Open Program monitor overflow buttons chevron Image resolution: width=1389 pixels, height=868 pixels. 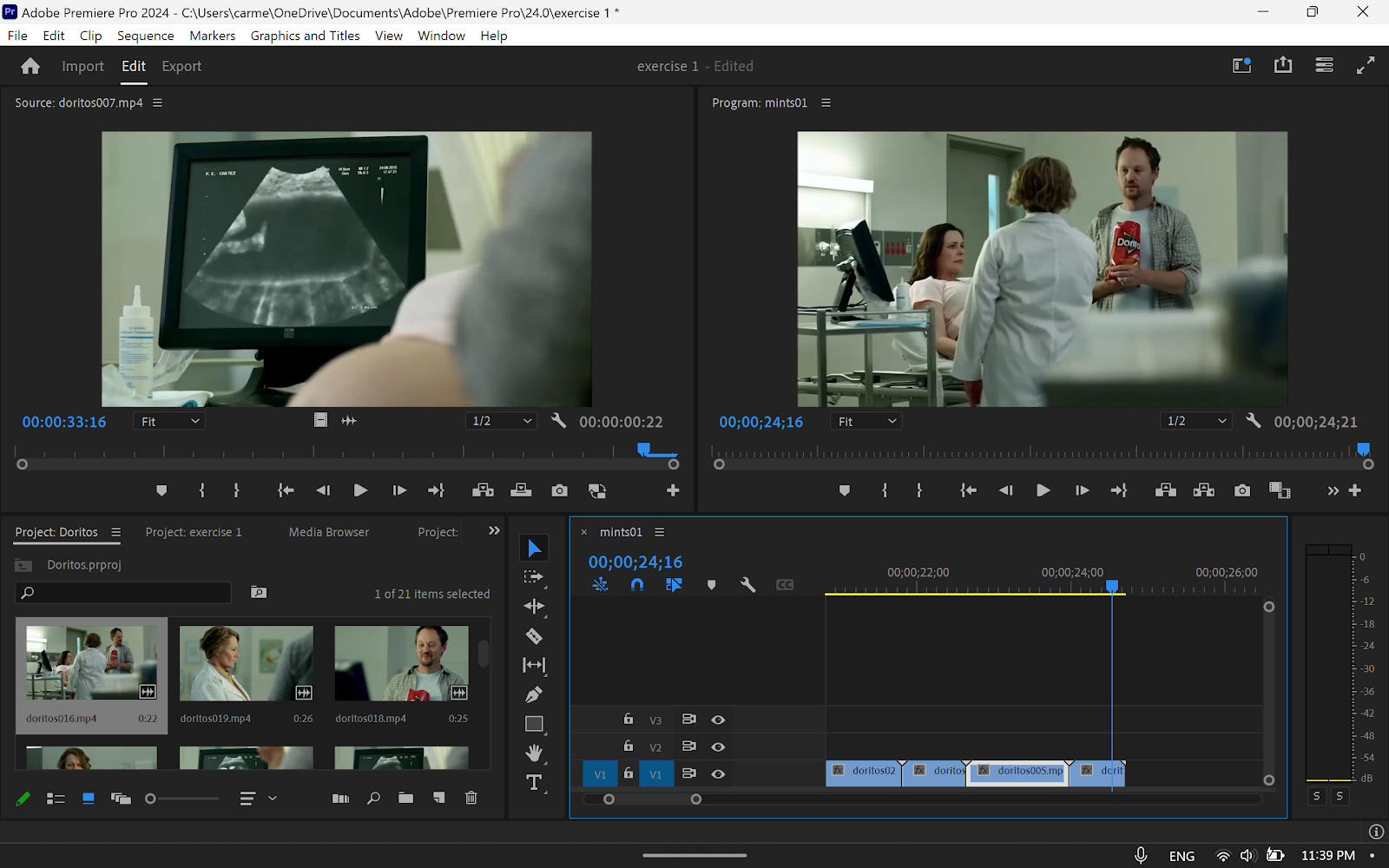click(1333, 490)
